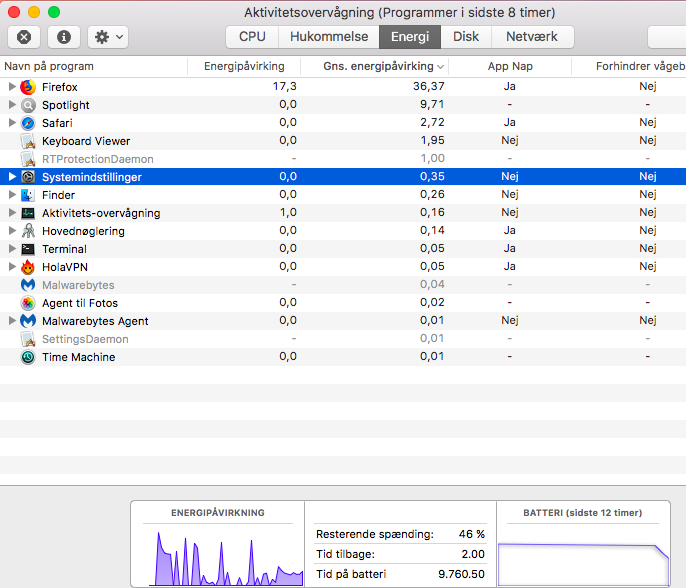
Task: Open the Netværk tab
Action: pos(532,37)
